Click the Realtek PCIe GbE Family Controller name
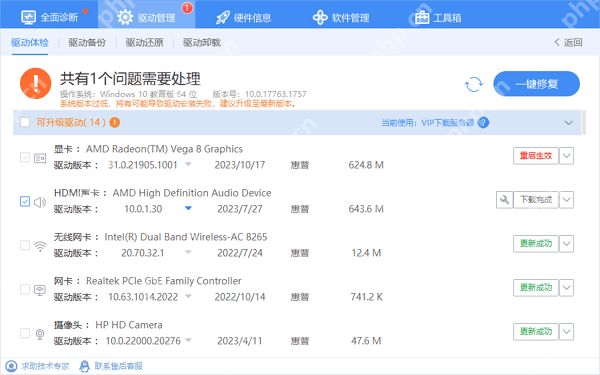 point(164,281)
